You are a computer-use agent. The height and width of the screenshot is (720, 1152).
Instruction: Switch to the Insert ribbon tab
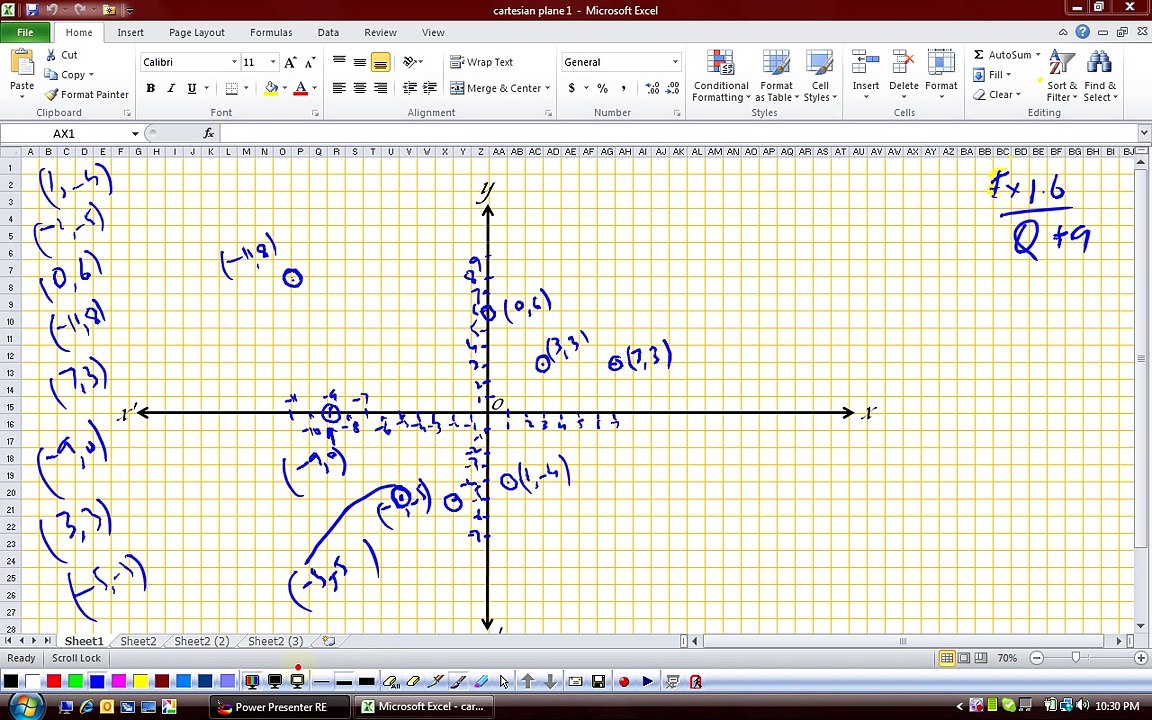131,32
